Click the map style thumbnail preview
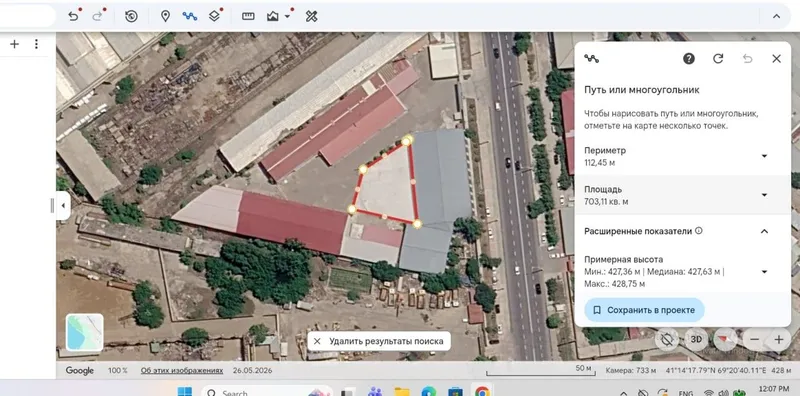Viewport: 800px width, 396px height. tap(85, 332)
